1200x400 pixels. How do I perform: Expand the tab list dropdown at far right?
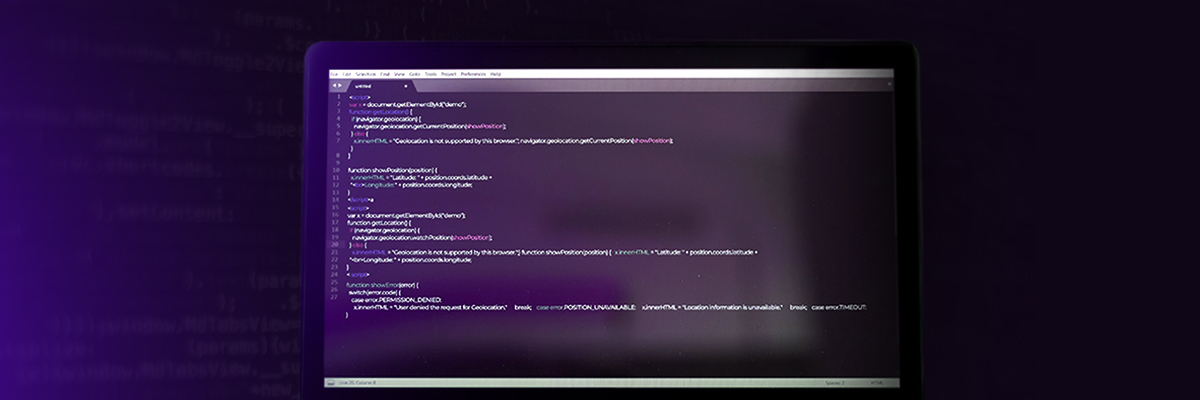tap(891, 85)
